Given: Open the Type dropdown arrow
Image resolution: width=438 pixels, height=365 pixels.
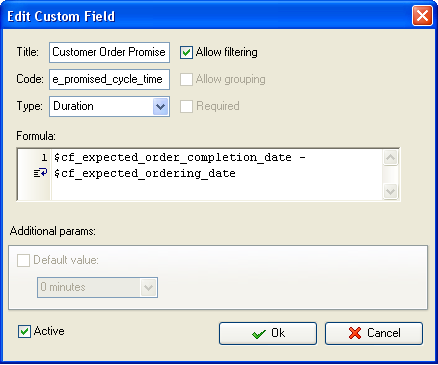Looking at the screenshot, I should tap(160, 107).
